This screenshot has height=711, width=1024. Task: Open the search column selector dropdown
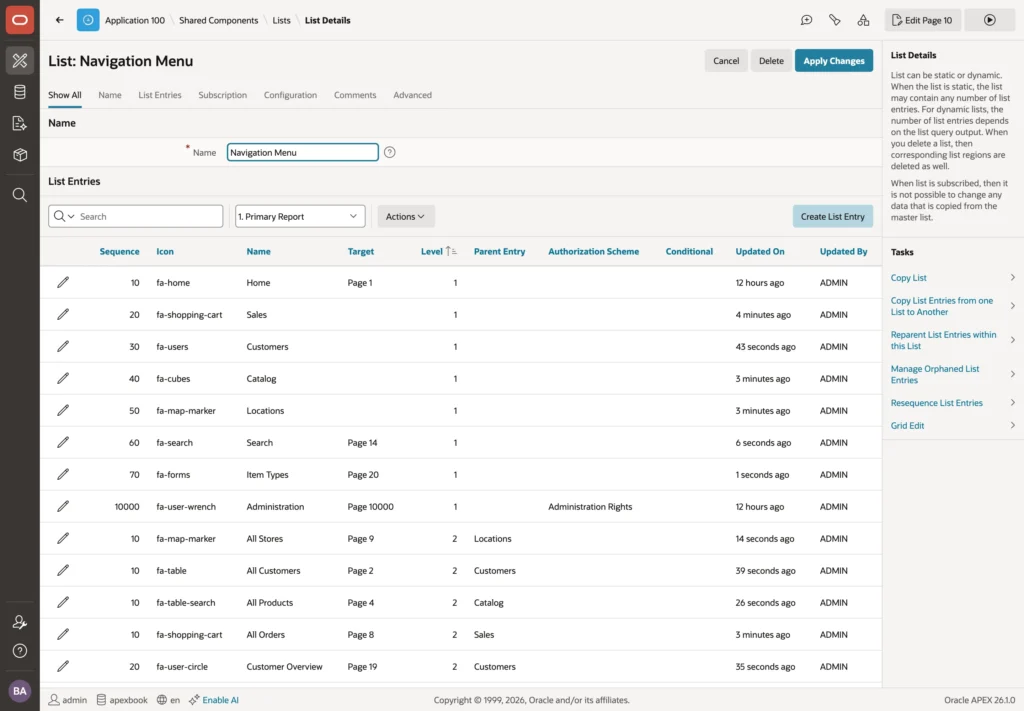(x=64, y=216)
